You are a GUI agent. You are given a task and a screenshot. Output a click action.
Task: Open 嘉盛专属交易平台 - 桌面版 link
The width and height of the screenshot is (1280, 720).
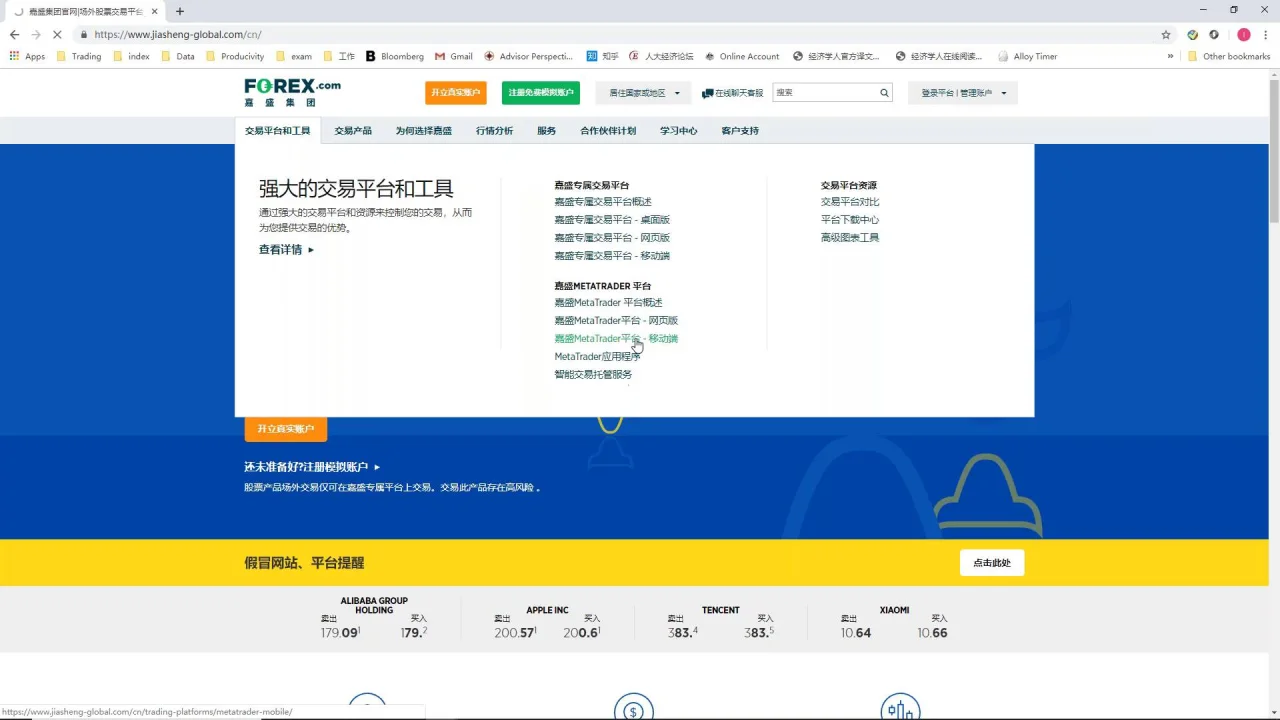pos(612,220)
